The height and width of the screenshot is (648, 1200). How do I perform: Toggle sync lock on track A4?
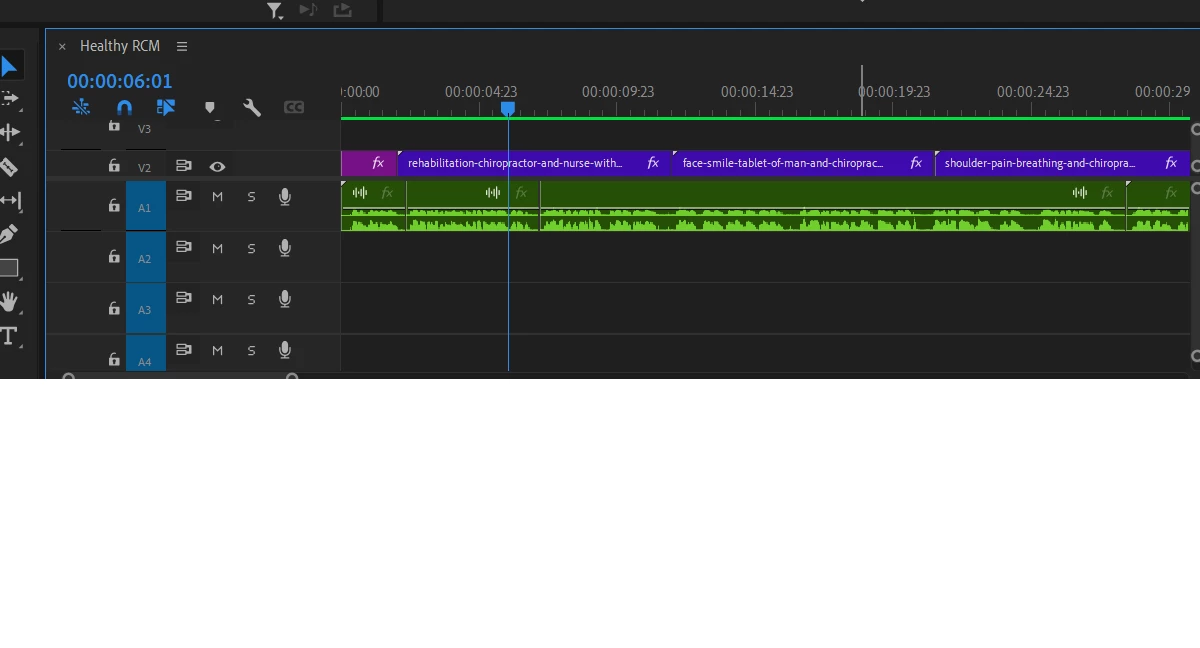184,349
